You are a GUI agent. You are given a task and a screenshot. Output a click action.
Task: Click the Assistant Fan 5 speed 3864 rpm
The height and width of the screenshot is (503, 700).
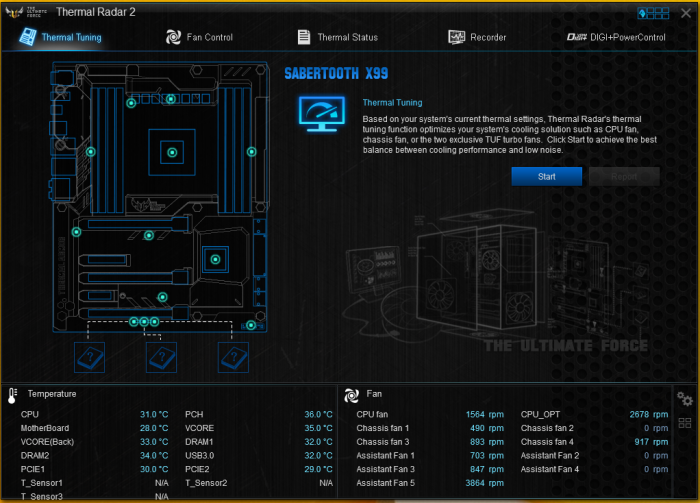pyautogui.click(x=485, y=483)
